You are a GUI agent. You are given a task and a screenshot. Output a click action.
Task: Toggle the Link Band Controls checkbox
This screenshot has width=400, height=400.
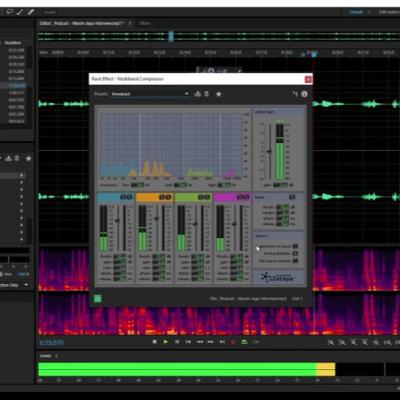295,261
